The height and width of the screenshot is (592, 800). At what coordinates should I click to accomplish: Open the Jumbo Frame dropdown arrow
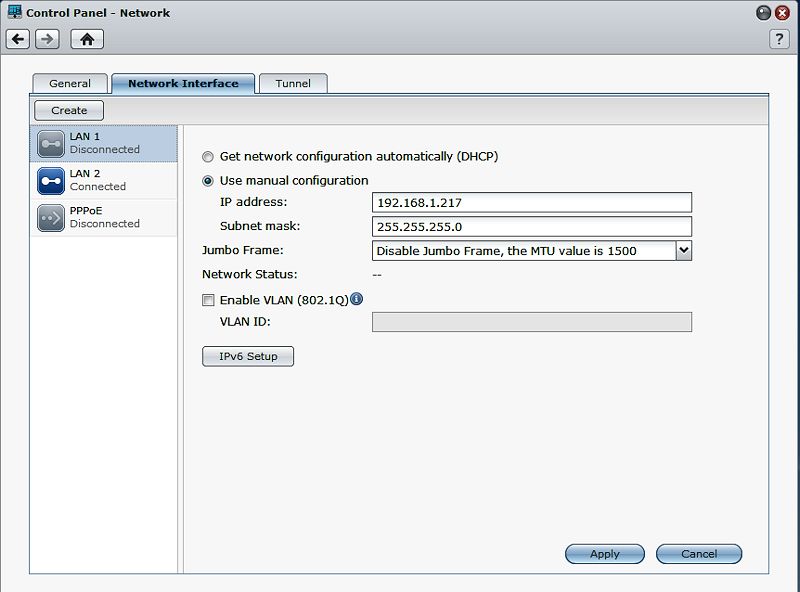[x=684, y=251]
